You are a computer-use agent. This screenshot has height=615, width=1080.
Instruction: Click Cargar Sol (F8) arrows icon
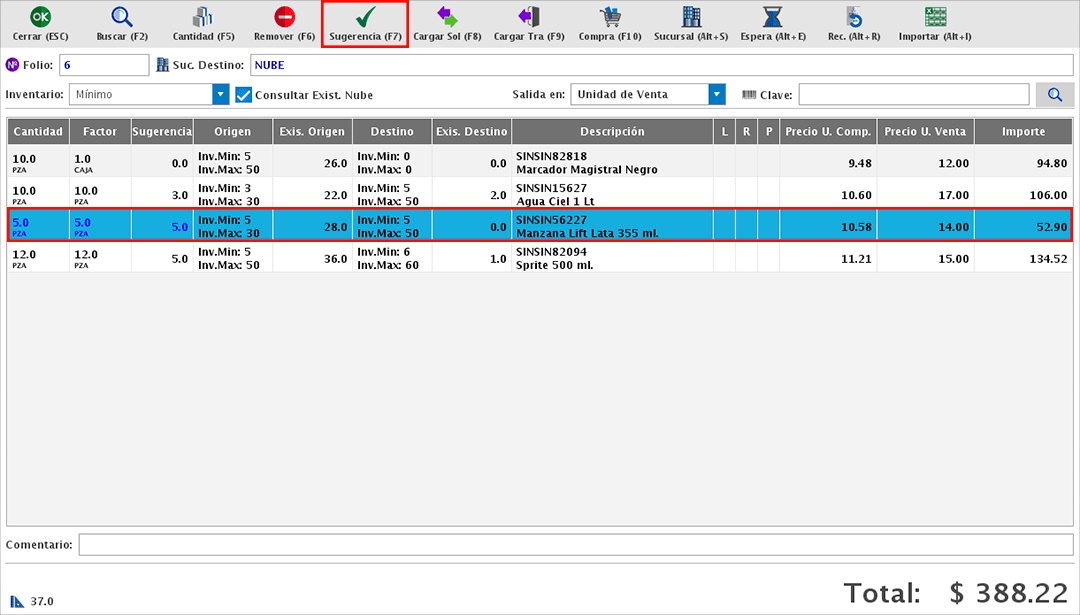click(x=447, y=17)
